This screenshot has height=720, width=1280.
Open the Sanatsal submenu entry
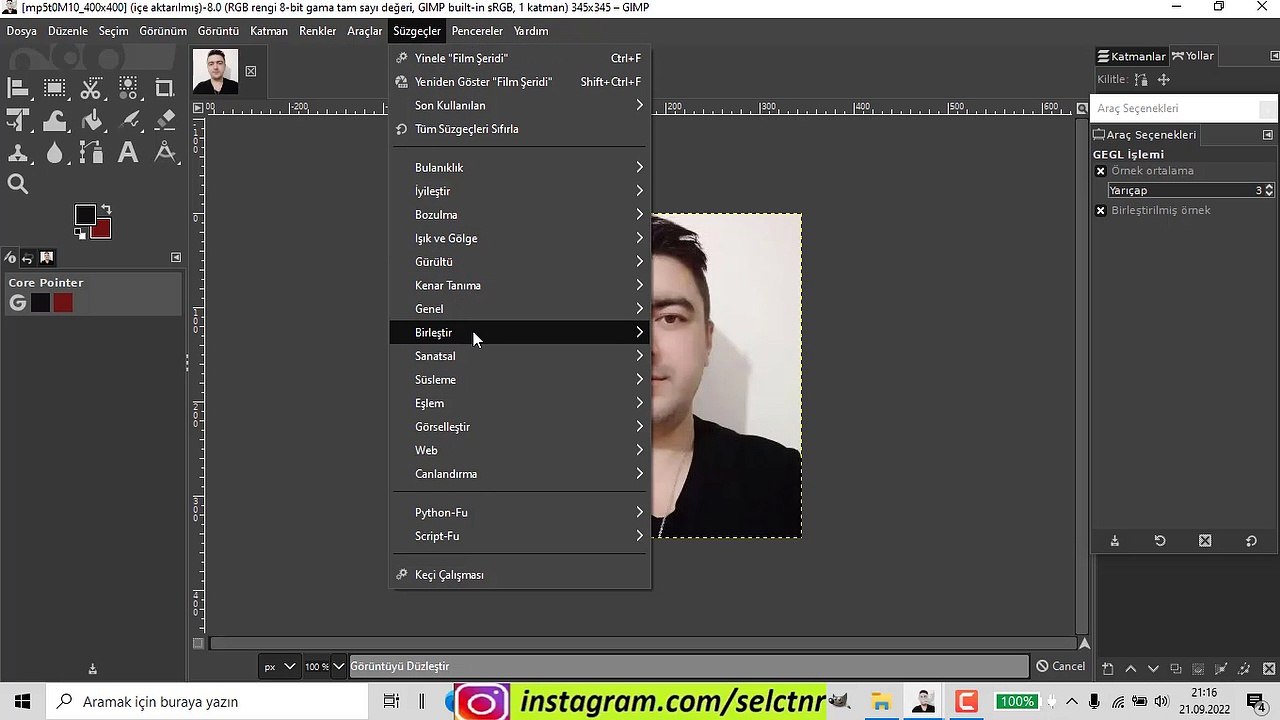(x=520, y=356)
